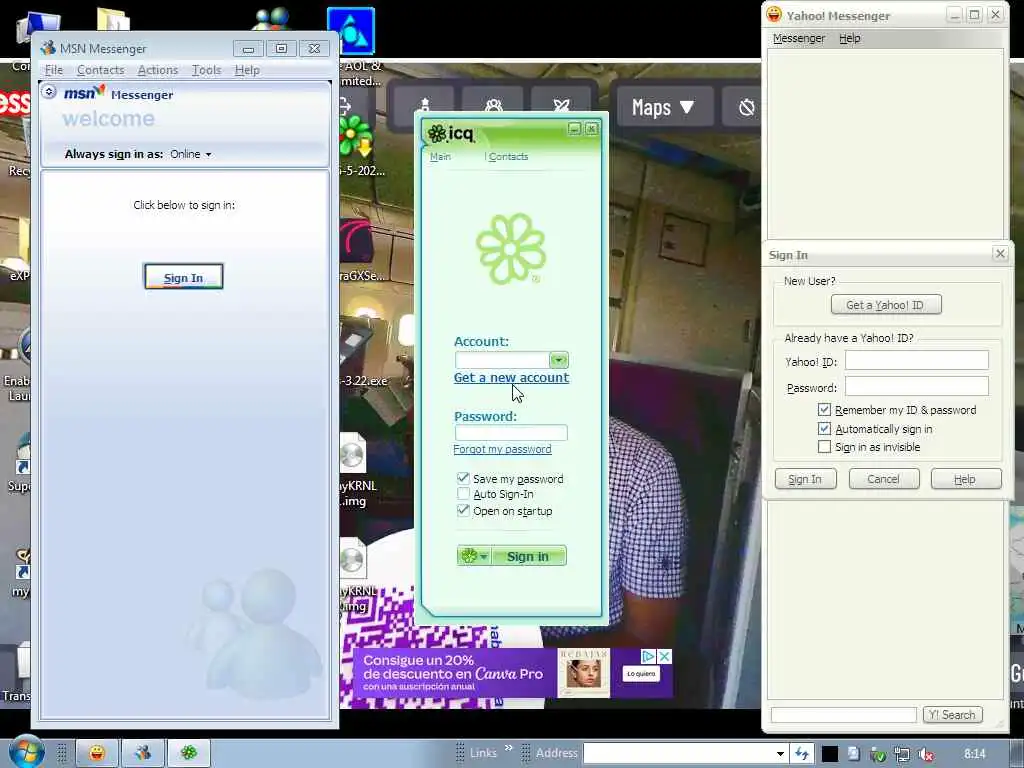Click Get a new account link in ICQ
This screenshot has height=768, width=1024.
511,377
